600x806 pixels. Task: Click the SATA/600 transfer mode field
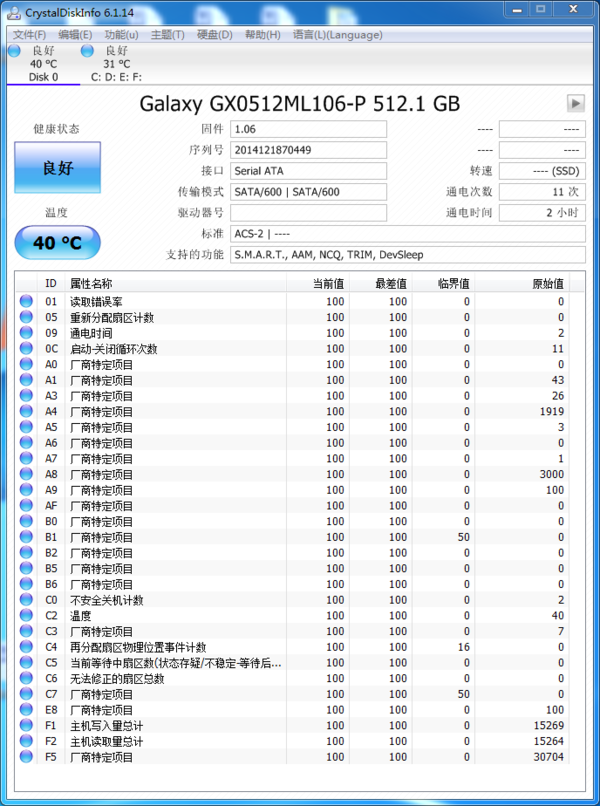tap(308, 192)
